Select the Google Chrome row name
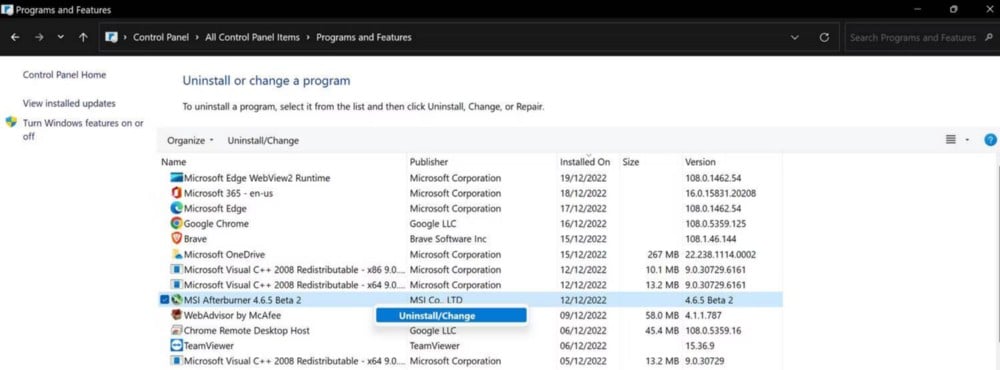The width and height of the screenshot is (1000, 370). (x=216, y=224)
